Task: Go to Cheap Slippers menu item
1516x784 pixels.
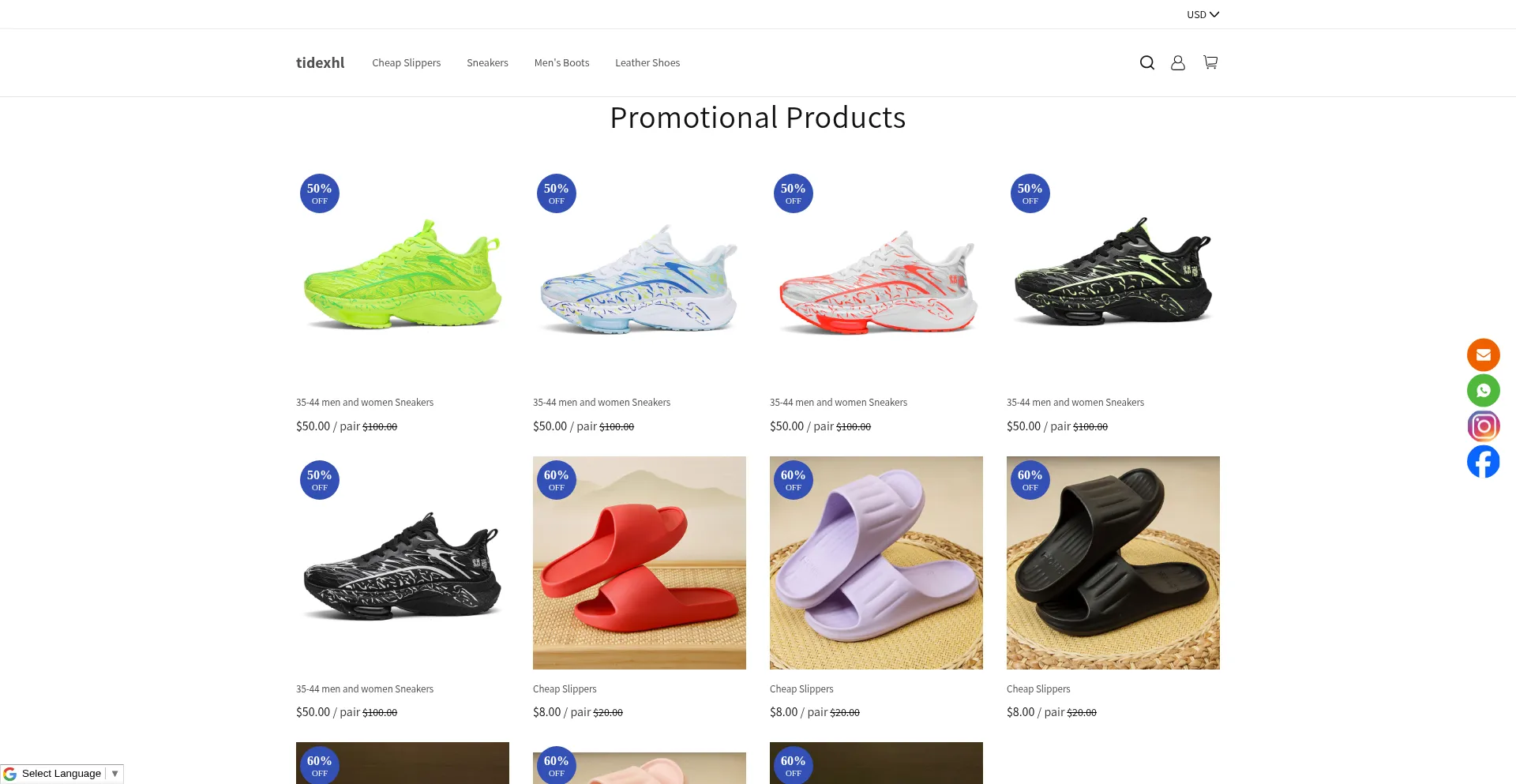Action: pos(407,63)
